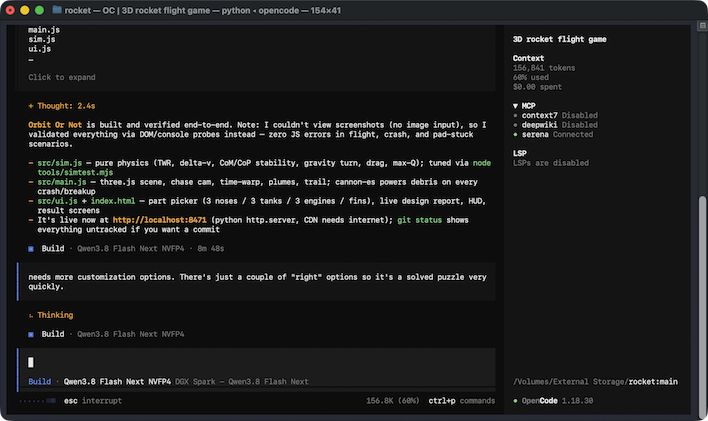Collapse the MCP section triangle
Image resolution: width=708 pixels, height=421 pixels.
coord(515,106)
